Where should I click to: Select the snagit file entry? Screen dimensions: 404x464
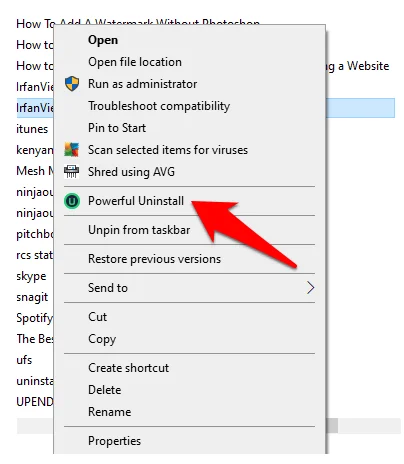tap(32, 297)
